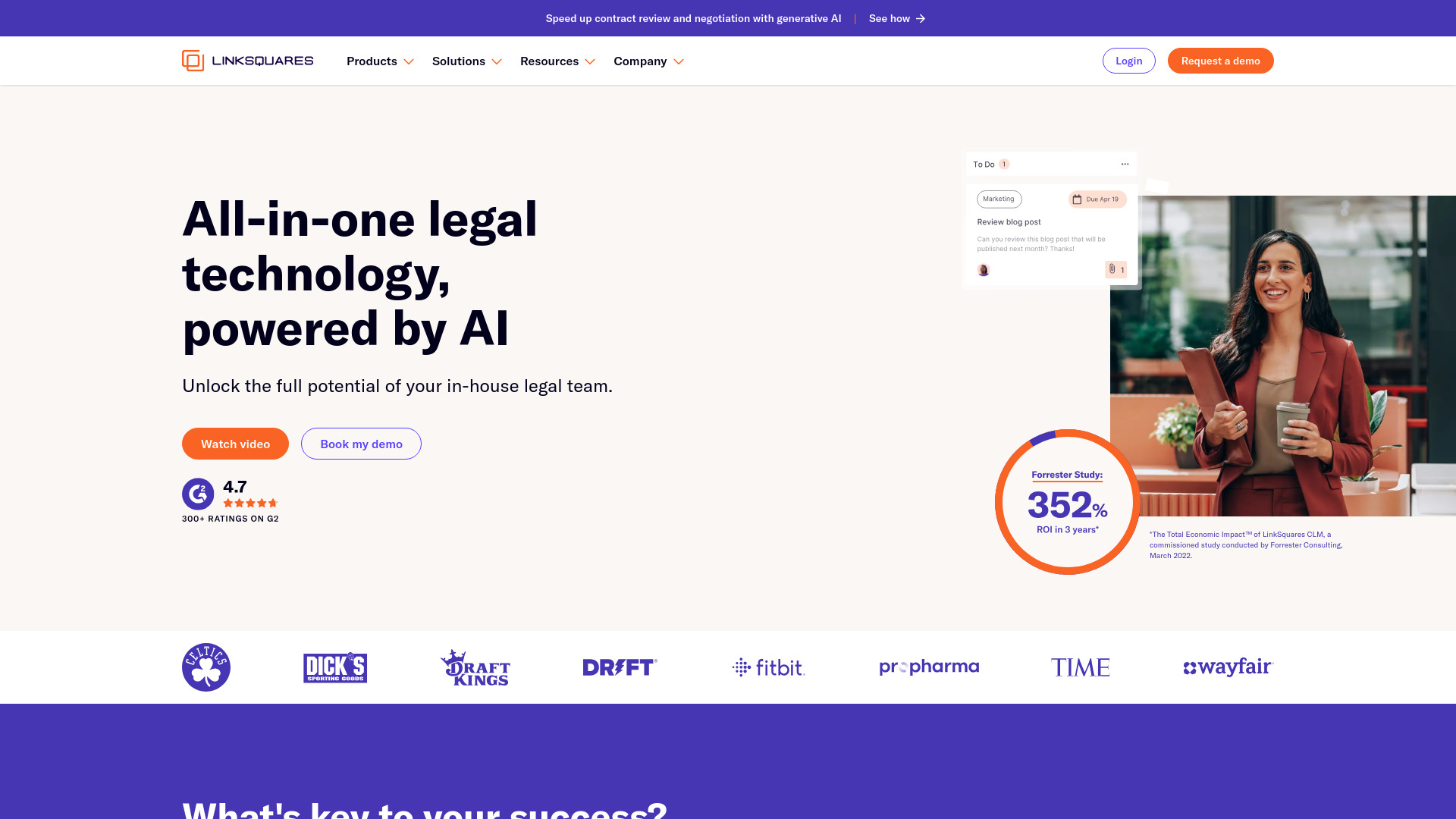Screen dimensions: 1456x819
Task: Click the user avatar icon on the task card
Action: [x=983, y=270]
